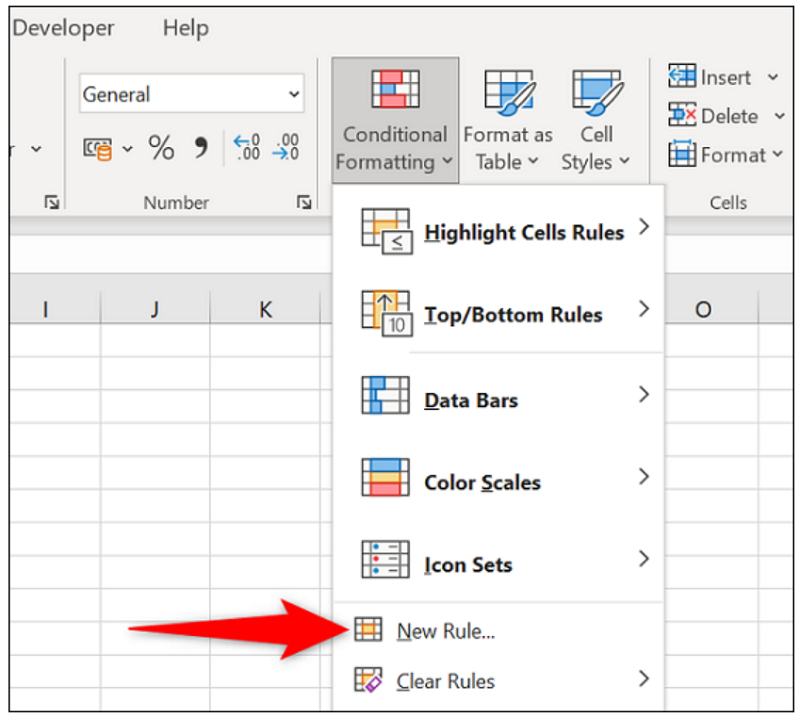Open Color Scales submenu
800x718 pixels.
click(x=498, y=478)
